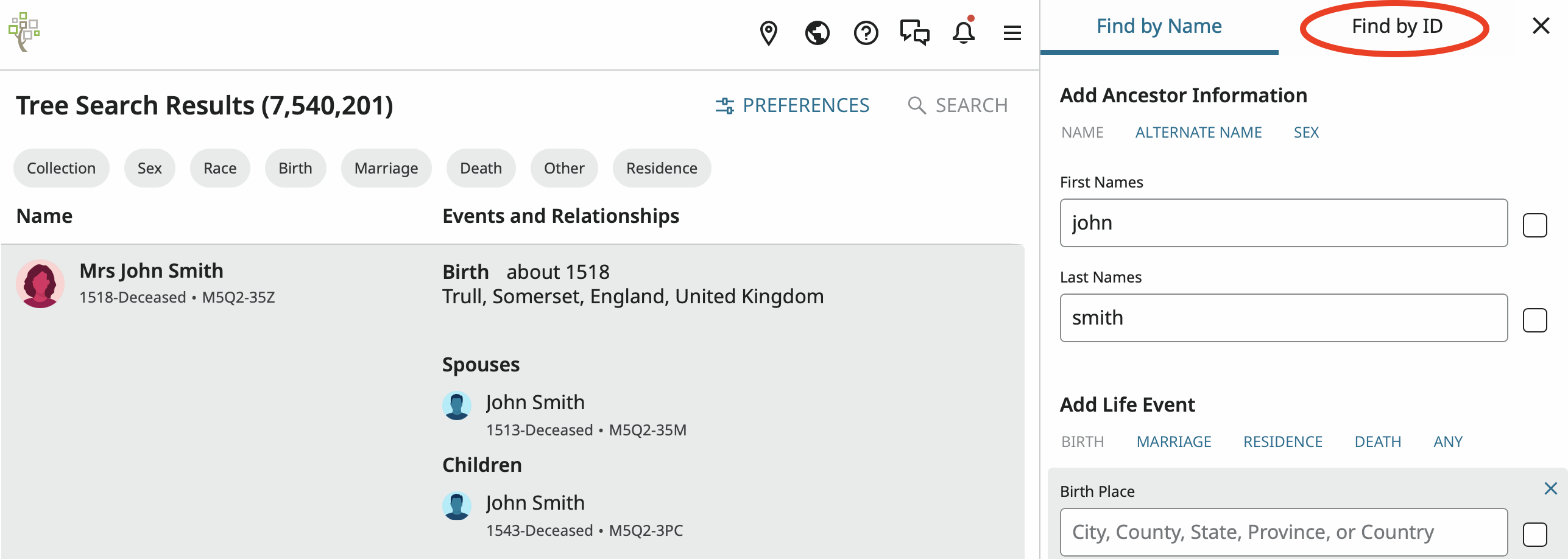This screenshot has height=559, width=1568.
Task: Open the hamburger menu
Action: click(1012, 33)
